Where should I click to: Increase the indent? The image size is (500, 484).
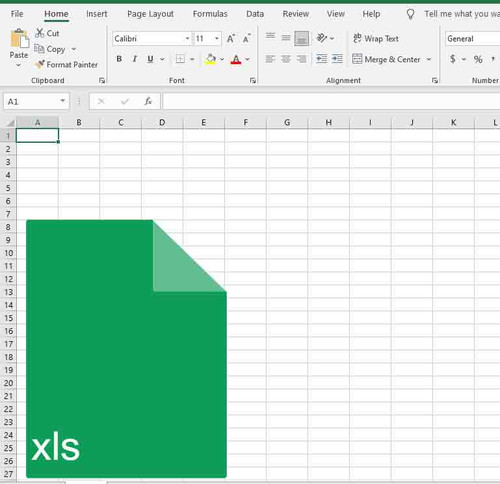pos(337,59)
